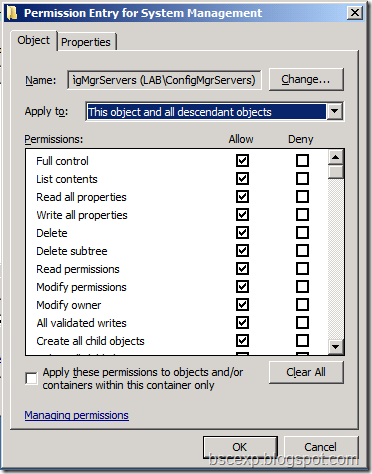Screen dimensions: 372x474
Task: Click the Write all properties label
Action: (x=82, y=215)
